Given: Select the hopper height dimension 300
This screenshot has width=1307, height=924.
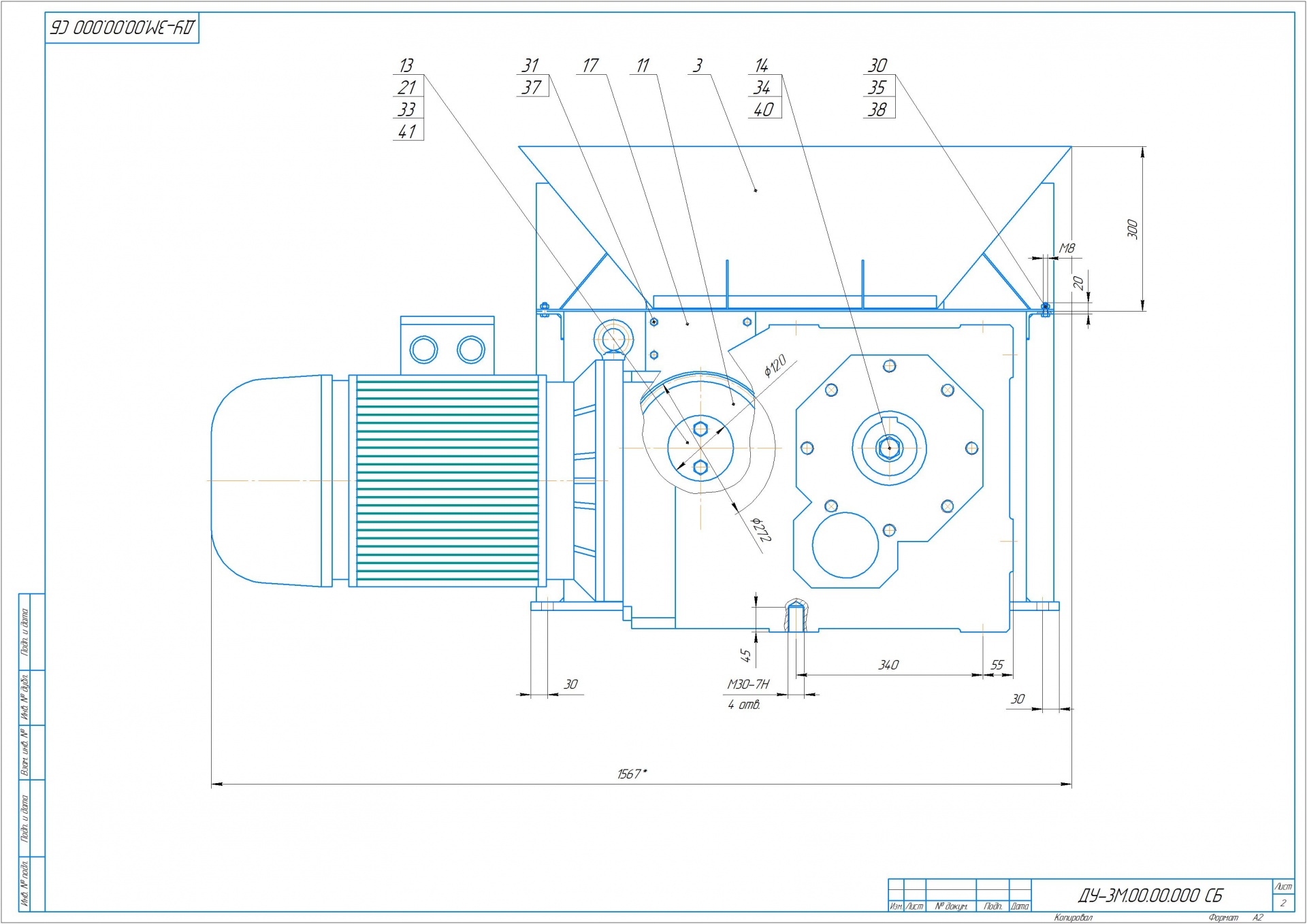Looking at the screenshot, I should tap(1132, 229).
